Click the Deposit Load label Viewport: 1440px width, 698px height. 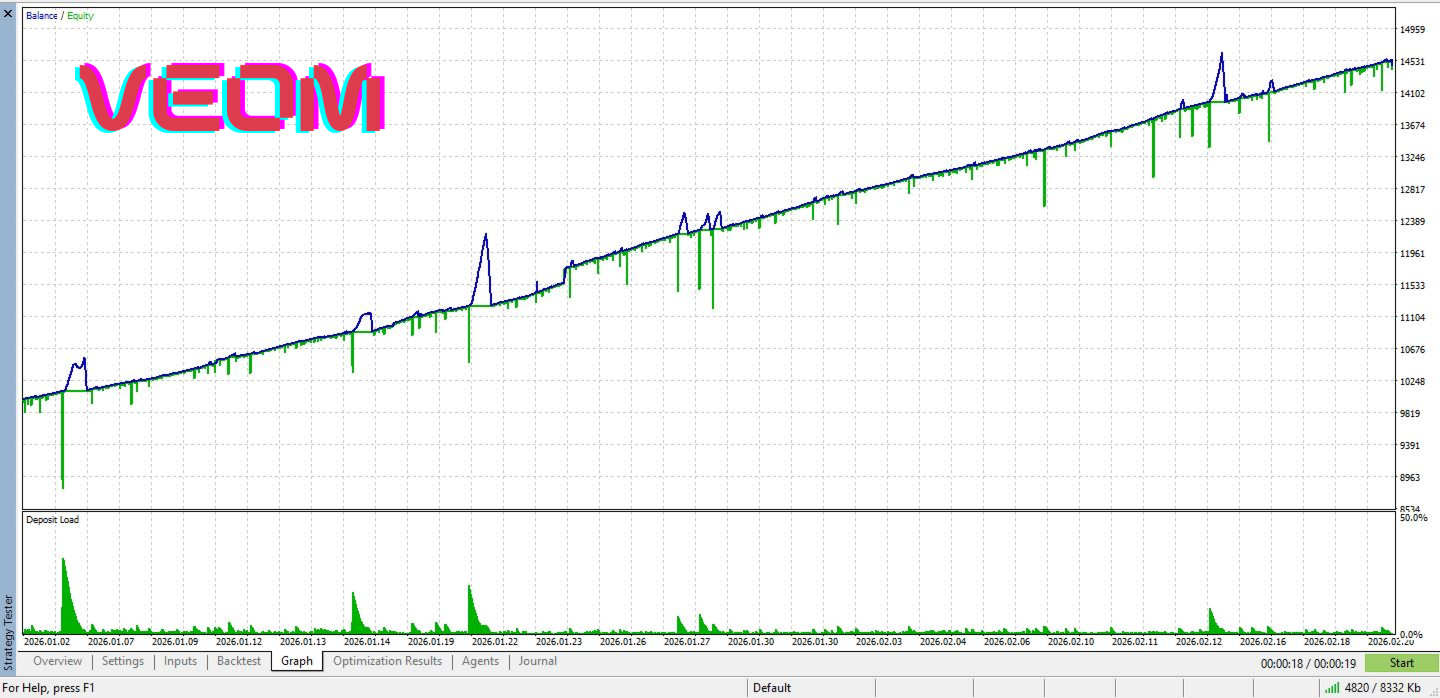click(x=52, y=520)
